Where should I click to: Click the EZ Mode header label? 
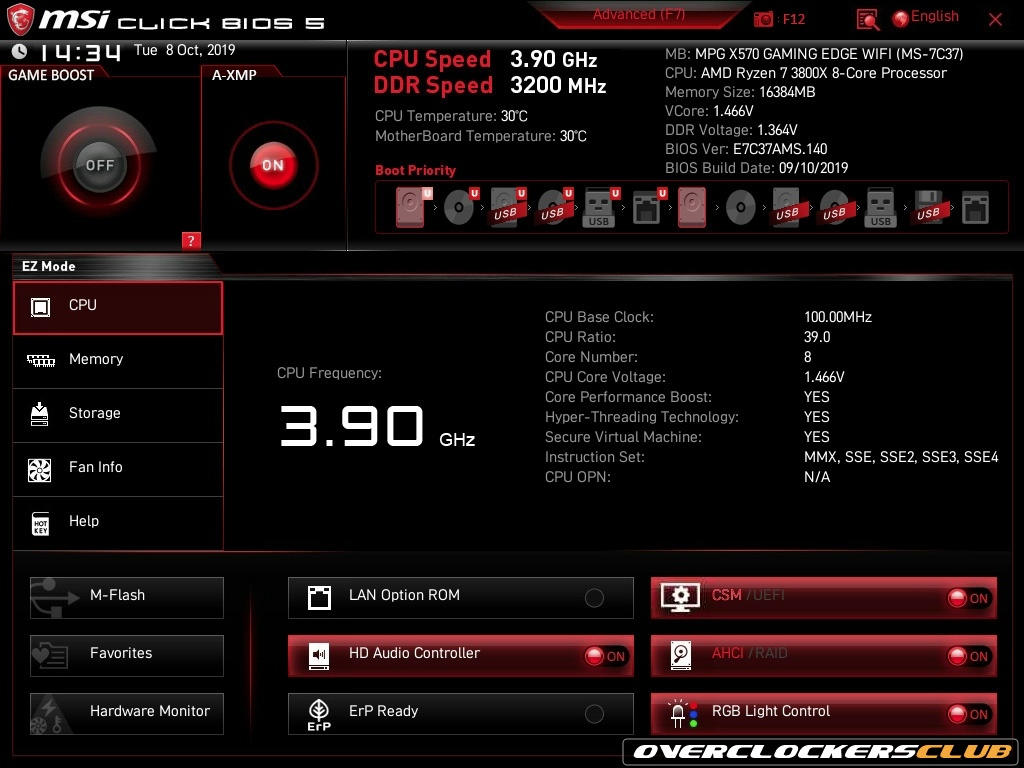(x=49, y=266)
